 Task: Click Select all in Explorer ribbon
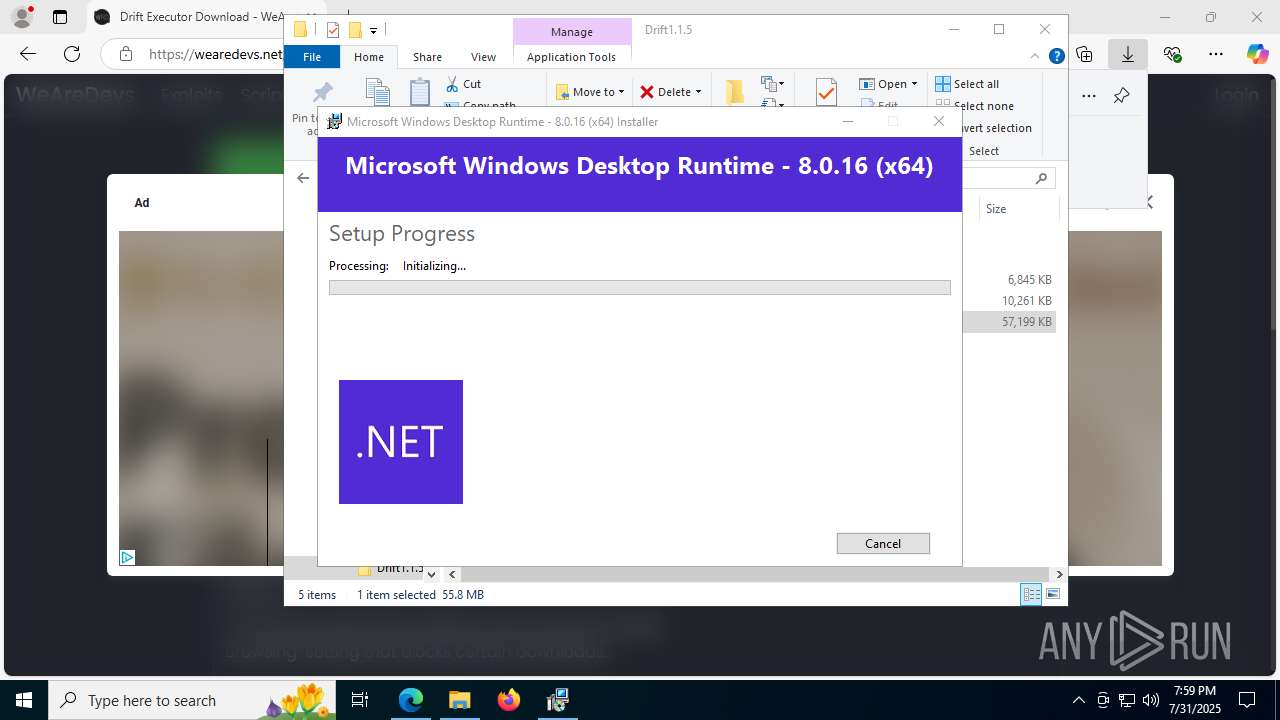point(967,84)
